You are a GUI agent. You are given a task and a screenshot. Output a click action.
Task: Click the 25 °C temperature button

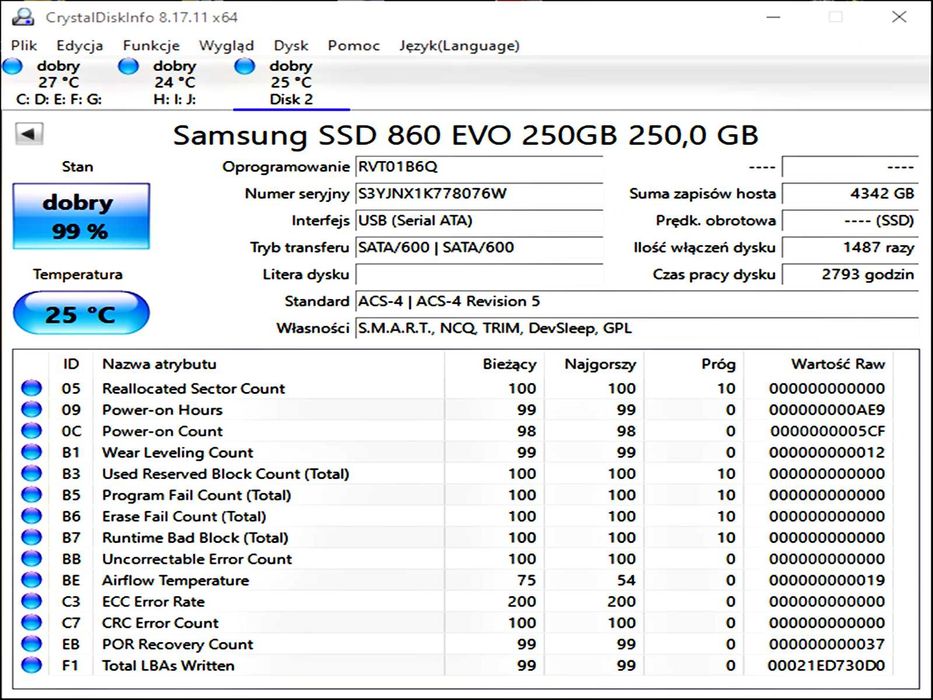(x=81, y=313)
